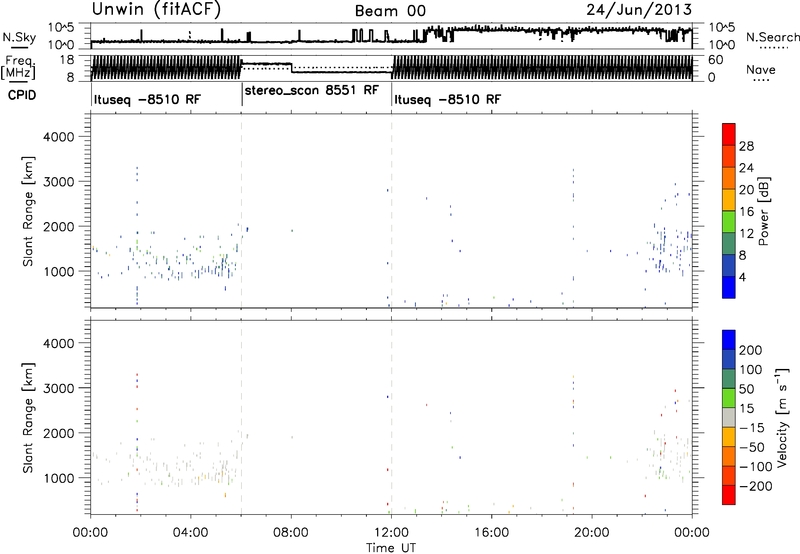Click the 'Unwin (fitACF)' title text
800x554 pixels.
(156, 9)
